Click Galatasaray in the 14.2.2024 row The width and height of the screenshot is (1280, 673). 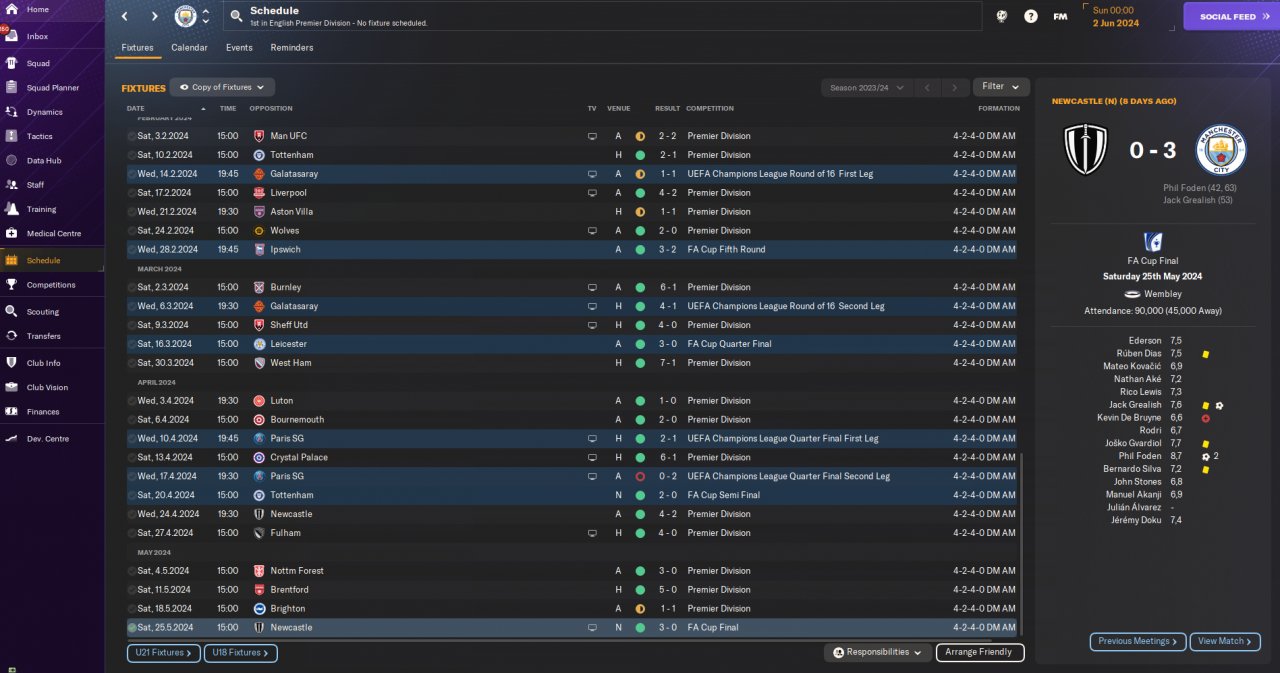tap(294, 174)
